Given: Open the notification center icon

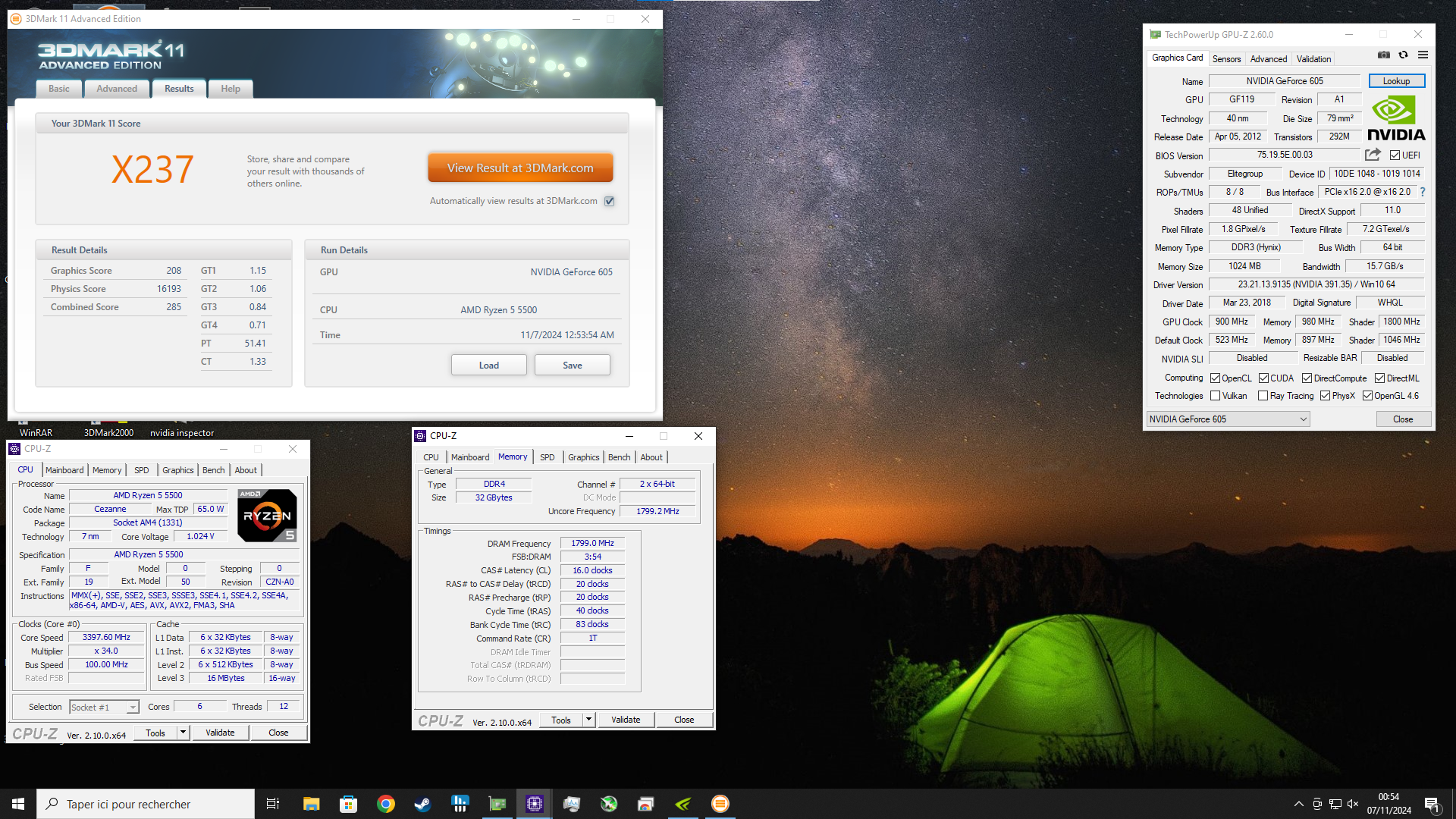Looking at the screenshot, I should point(1432,805).
